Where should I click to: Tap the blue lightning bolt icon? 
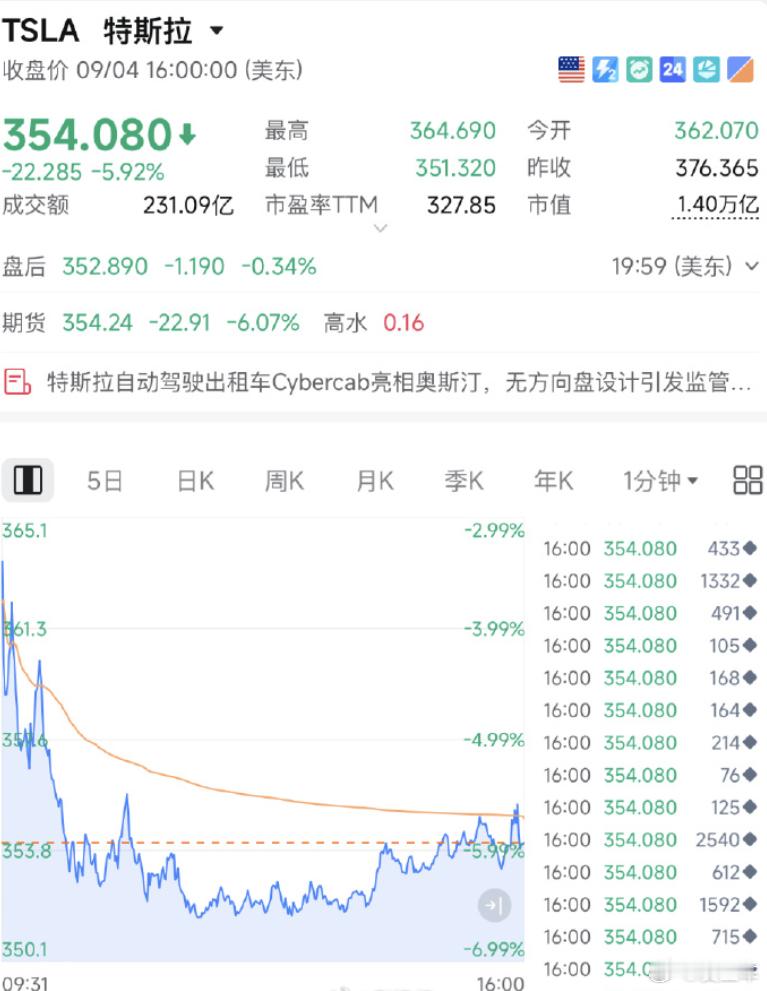[x=605, y=70]
